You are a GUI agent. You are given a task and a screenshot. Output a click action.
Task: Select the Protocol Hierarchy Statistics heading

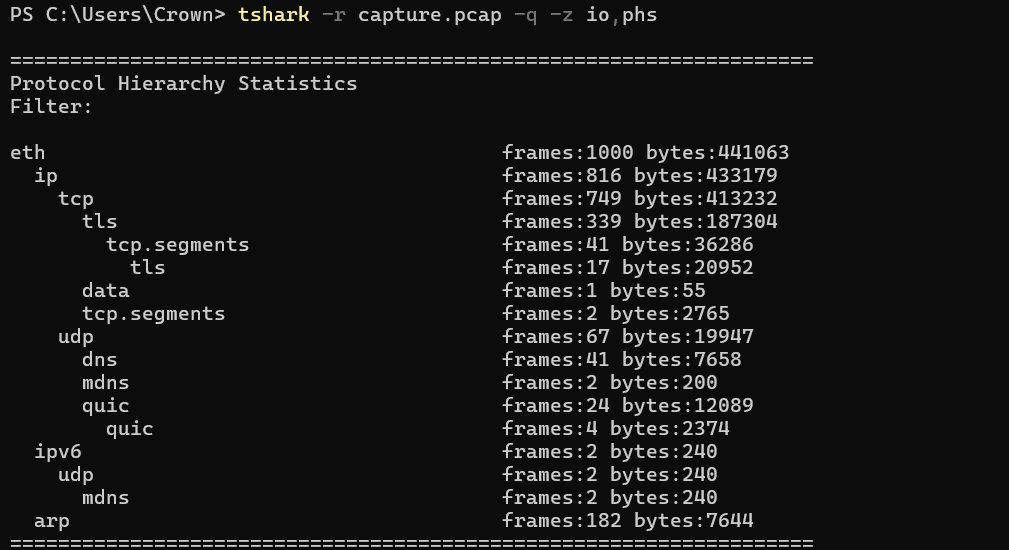point(183,84)
